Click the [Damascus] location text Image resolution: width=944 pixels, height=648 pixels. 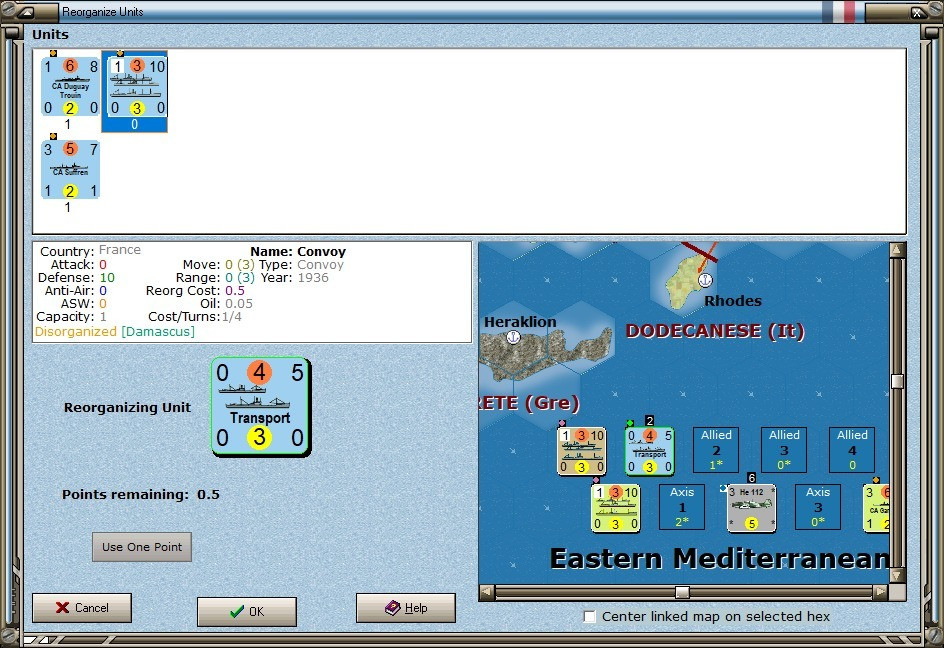pyautogui.click(x=158, y=332)
